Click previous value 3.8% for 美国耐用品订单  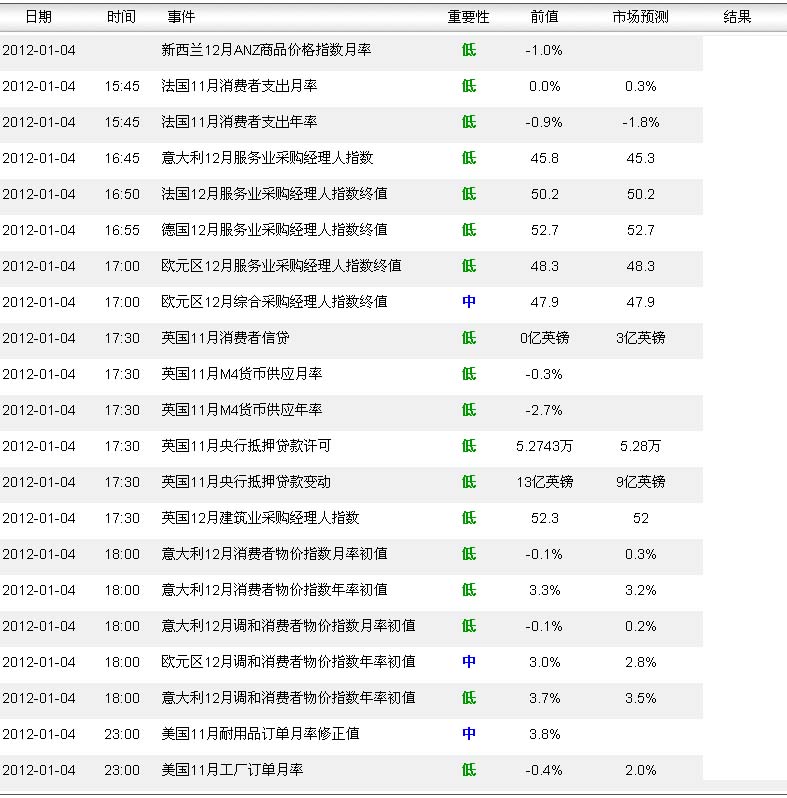click(x=545, y=734)
